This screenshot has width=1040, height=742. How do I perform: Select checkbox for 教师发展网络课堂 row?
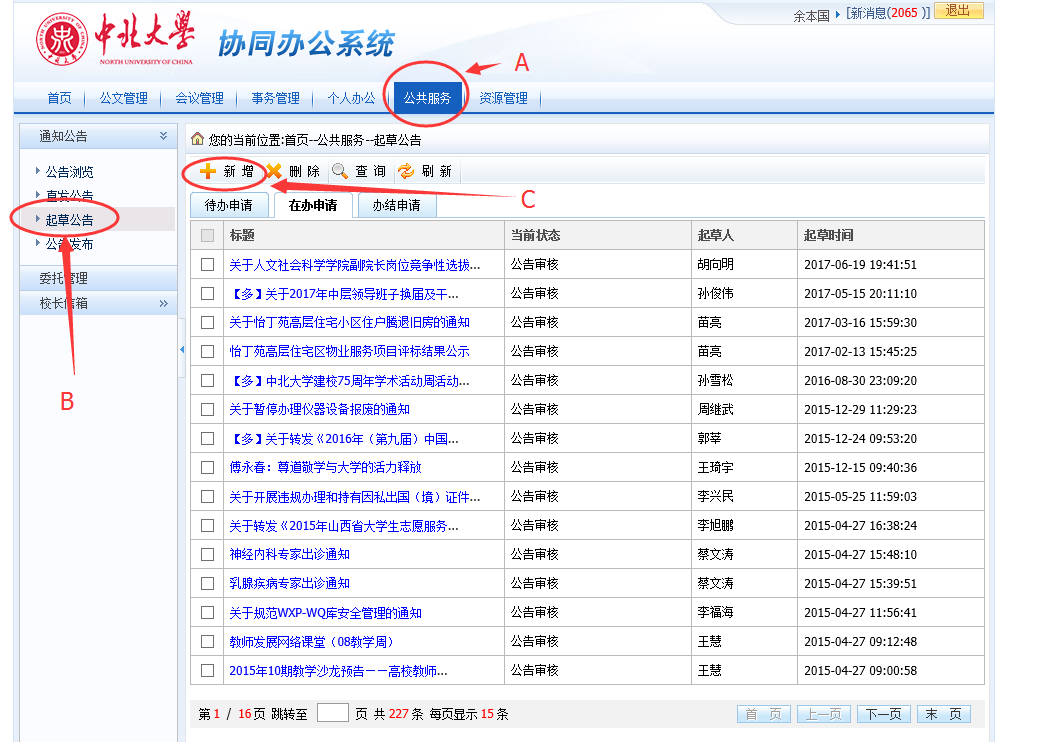207,641
